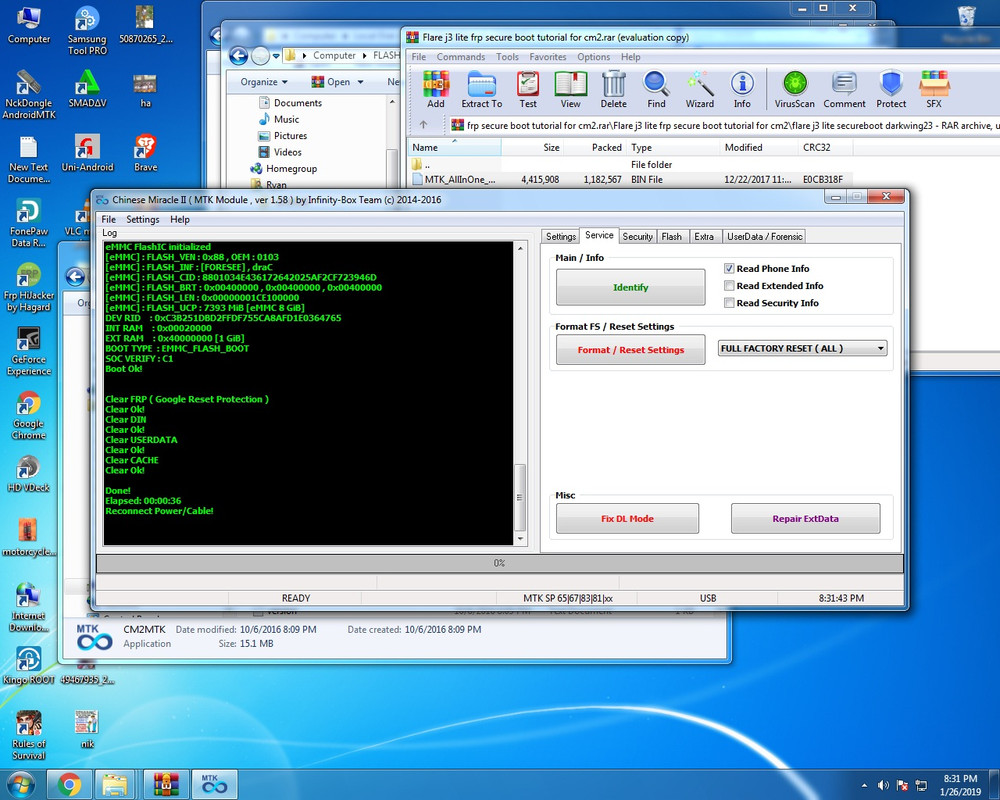Expand Organize dropdown in Explorer
The height and width of the screenshot is (800, 1000).
[264, 82]
